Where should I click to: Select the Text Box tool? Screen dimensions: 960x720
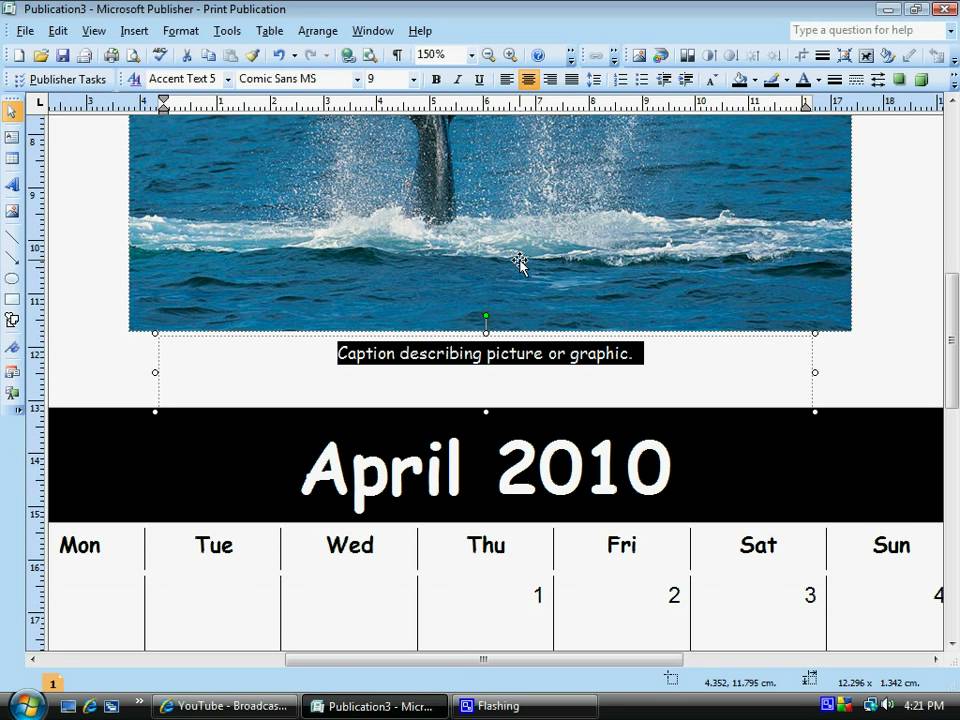(12, 137)
